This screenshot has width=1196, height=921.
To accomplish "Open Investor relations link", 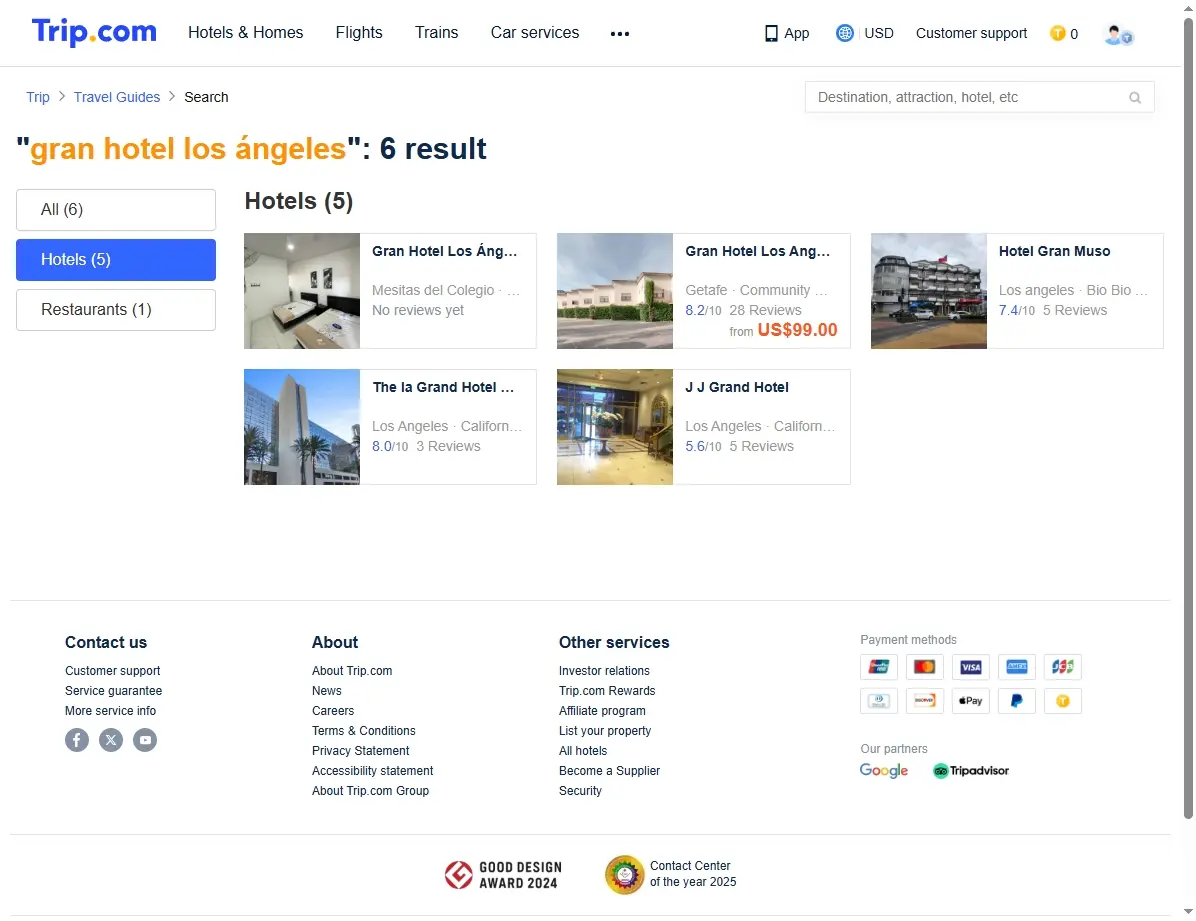I will point(604,671).
